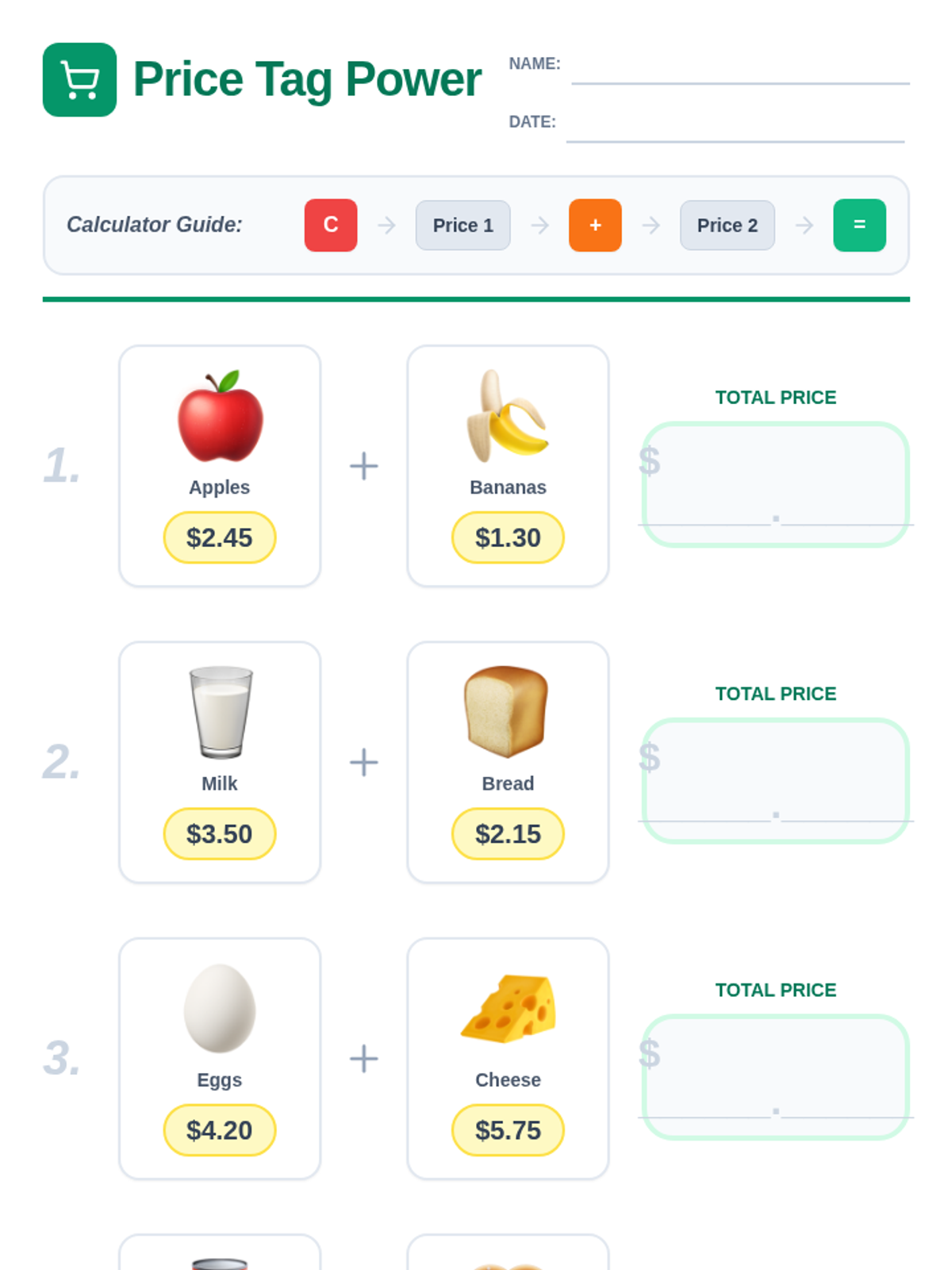
Task: Click the $2.45 Apples price tag
Action: [x=220, y=537]
